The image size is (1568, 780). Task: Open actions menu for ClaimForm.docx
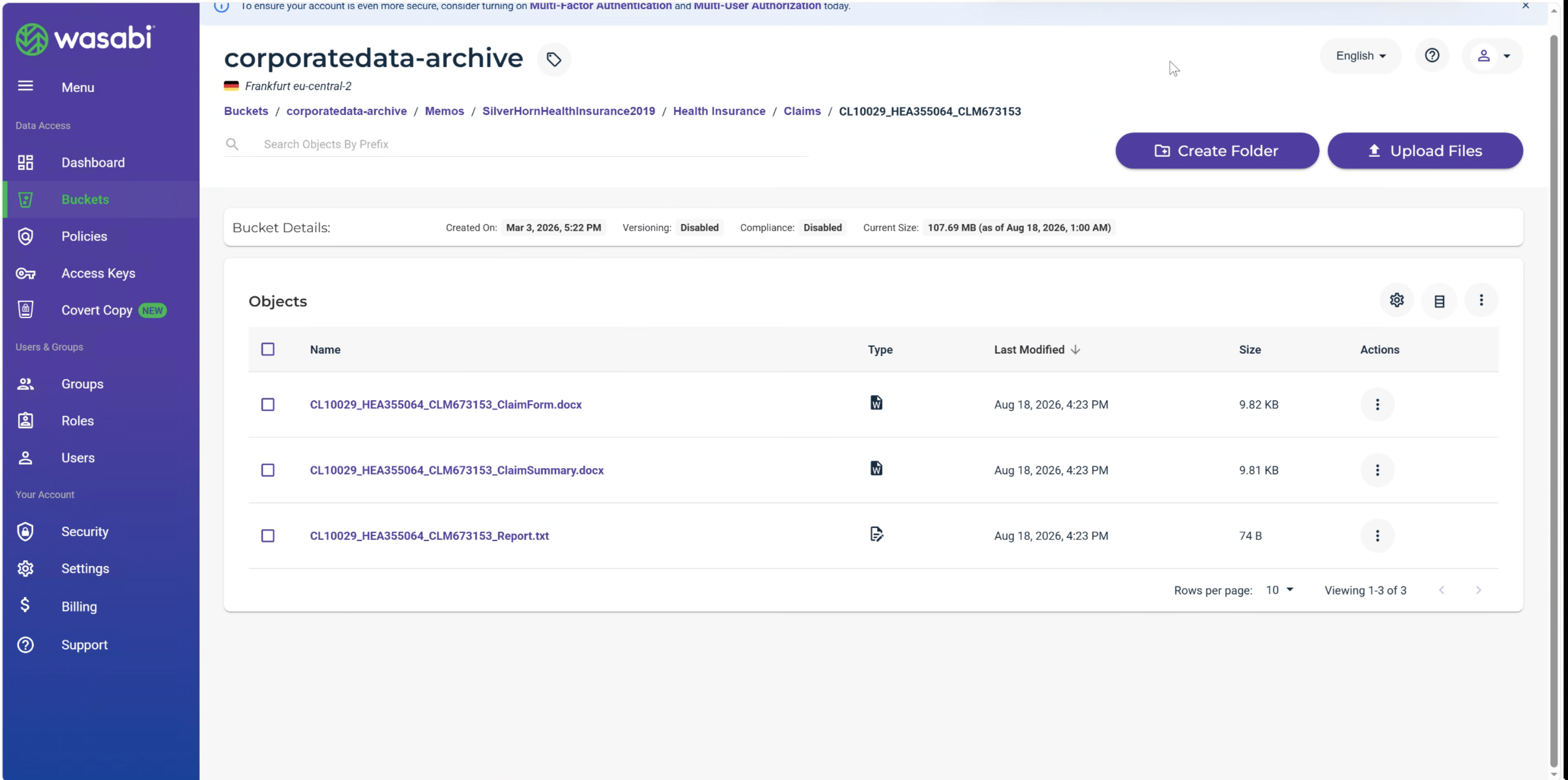click(1377, 405)
